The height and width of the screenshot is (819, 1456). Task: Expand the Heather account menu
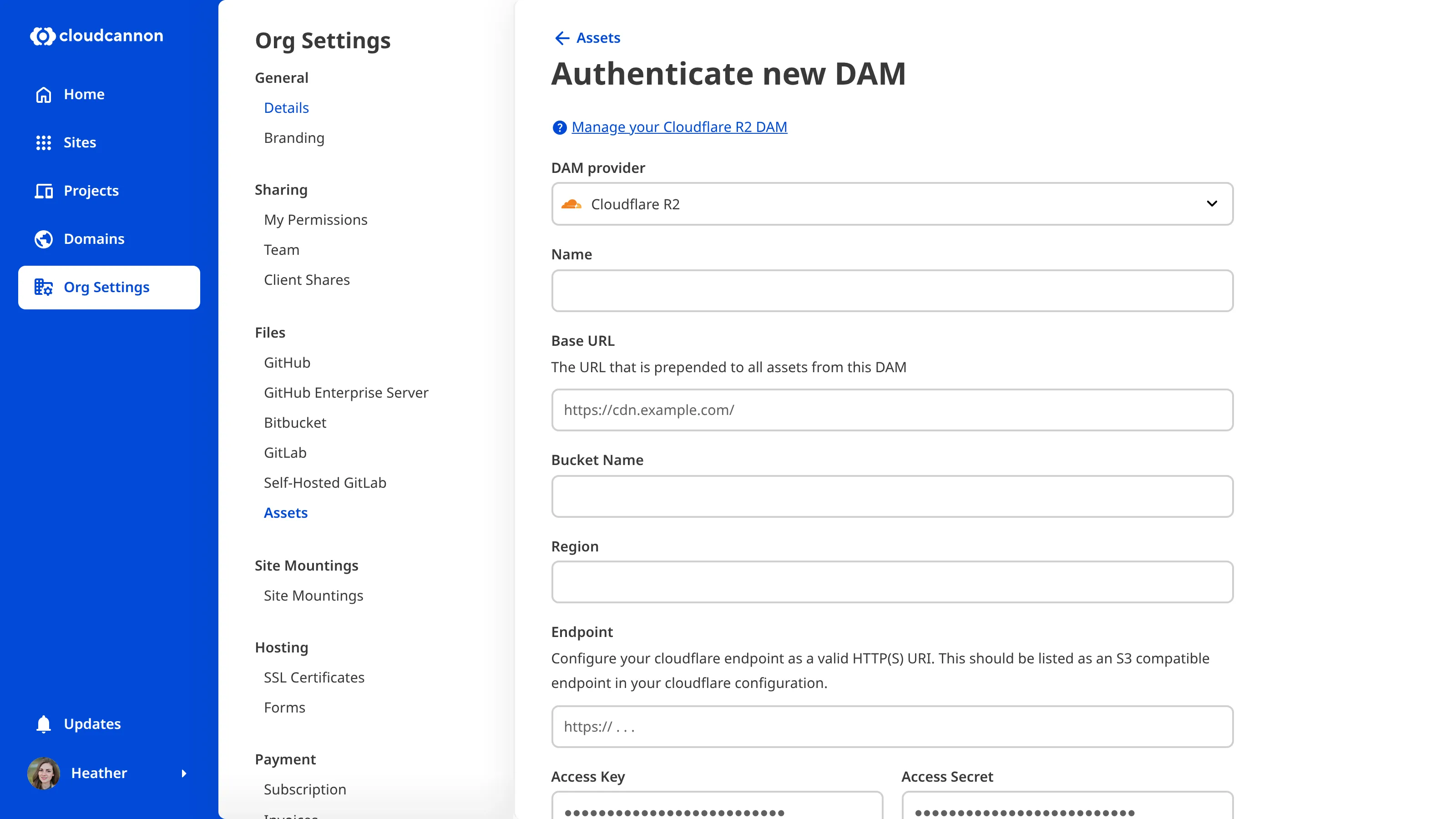pyautogui.click(x=184, y=774)
